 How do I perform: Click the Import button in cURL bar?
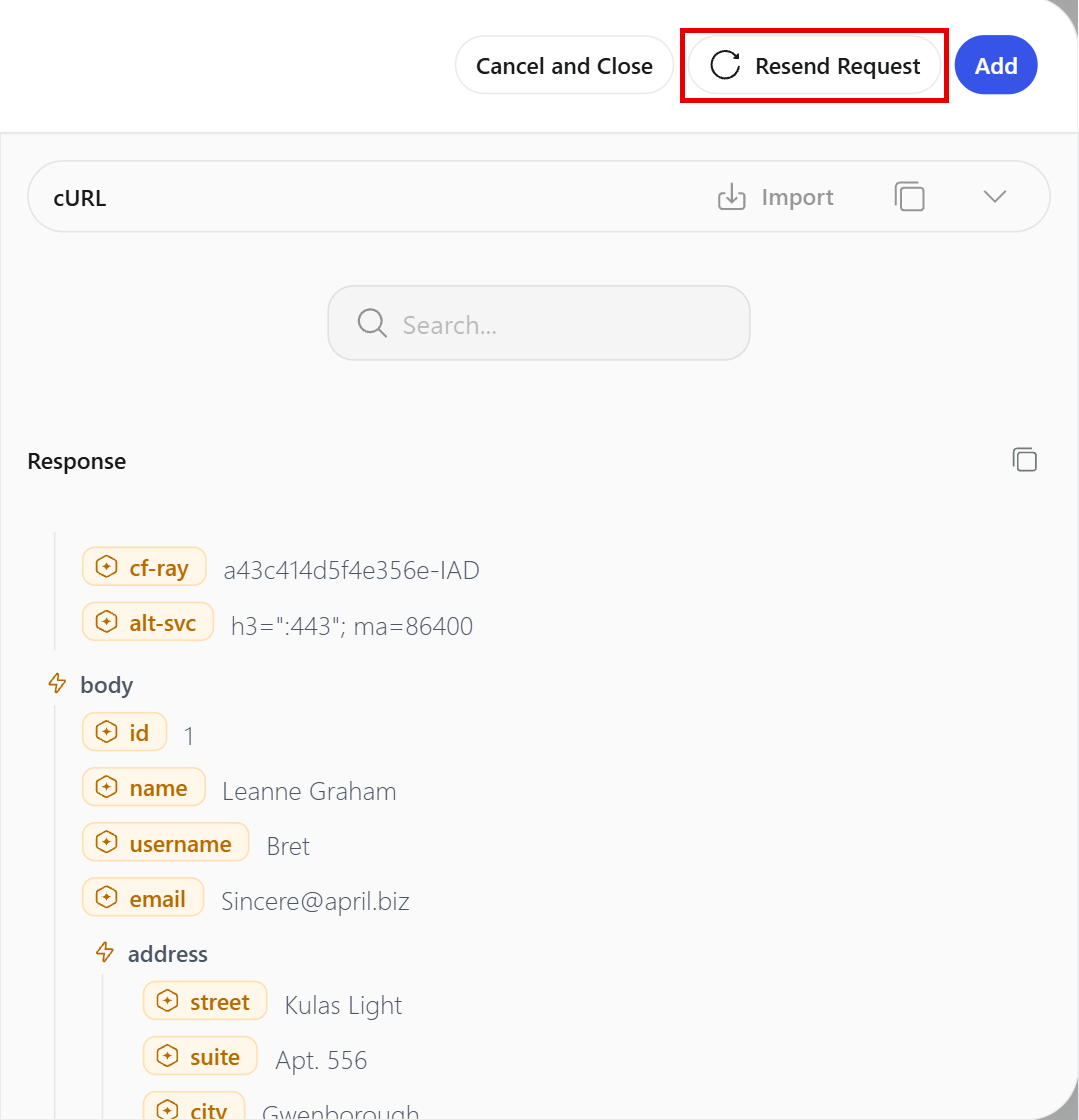pos(776,196)
